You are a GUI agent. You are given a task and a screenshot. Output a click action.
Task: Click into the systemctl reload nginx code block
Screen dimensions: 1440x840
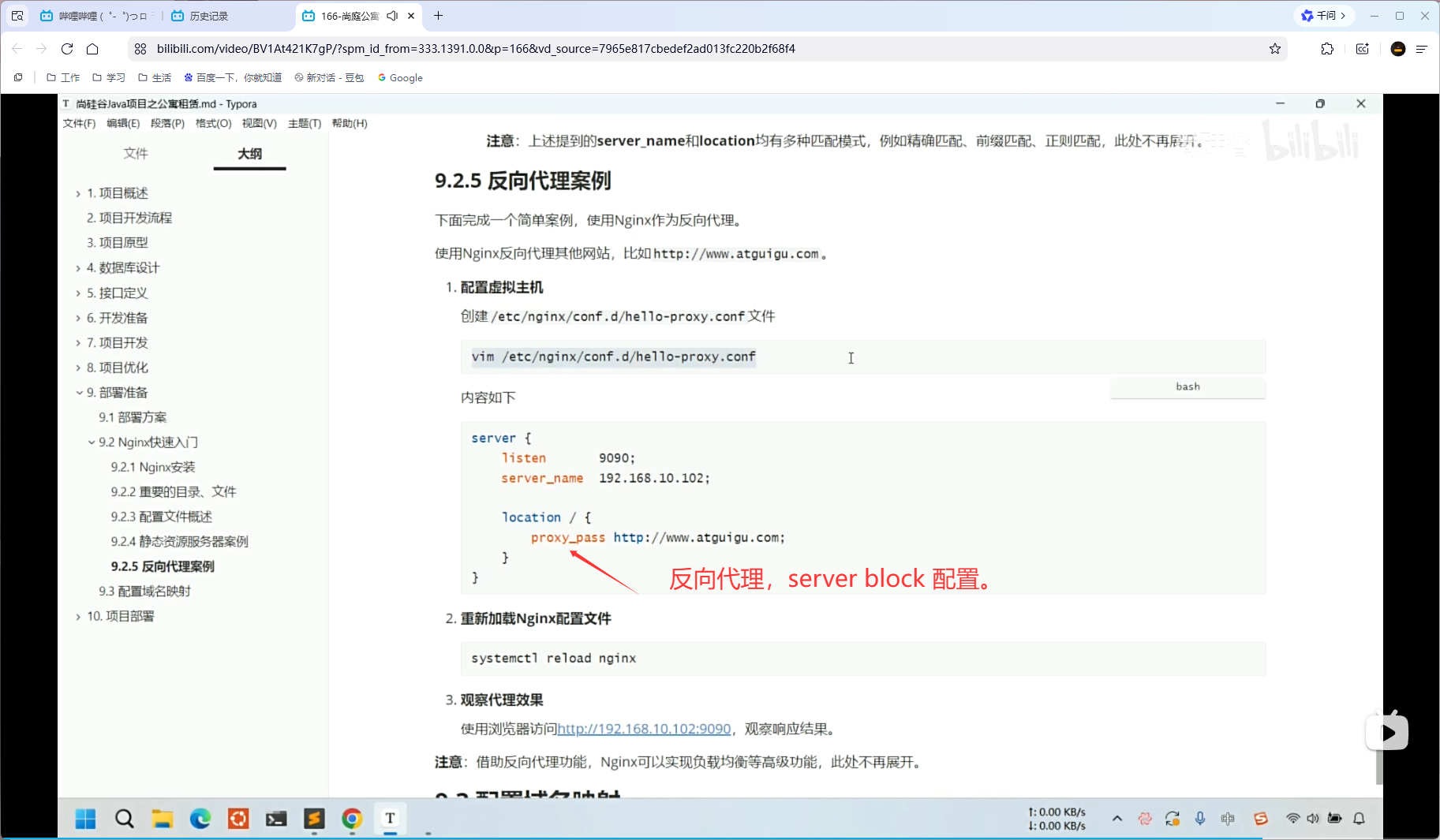pyautogui.click(x=863, y=659)
